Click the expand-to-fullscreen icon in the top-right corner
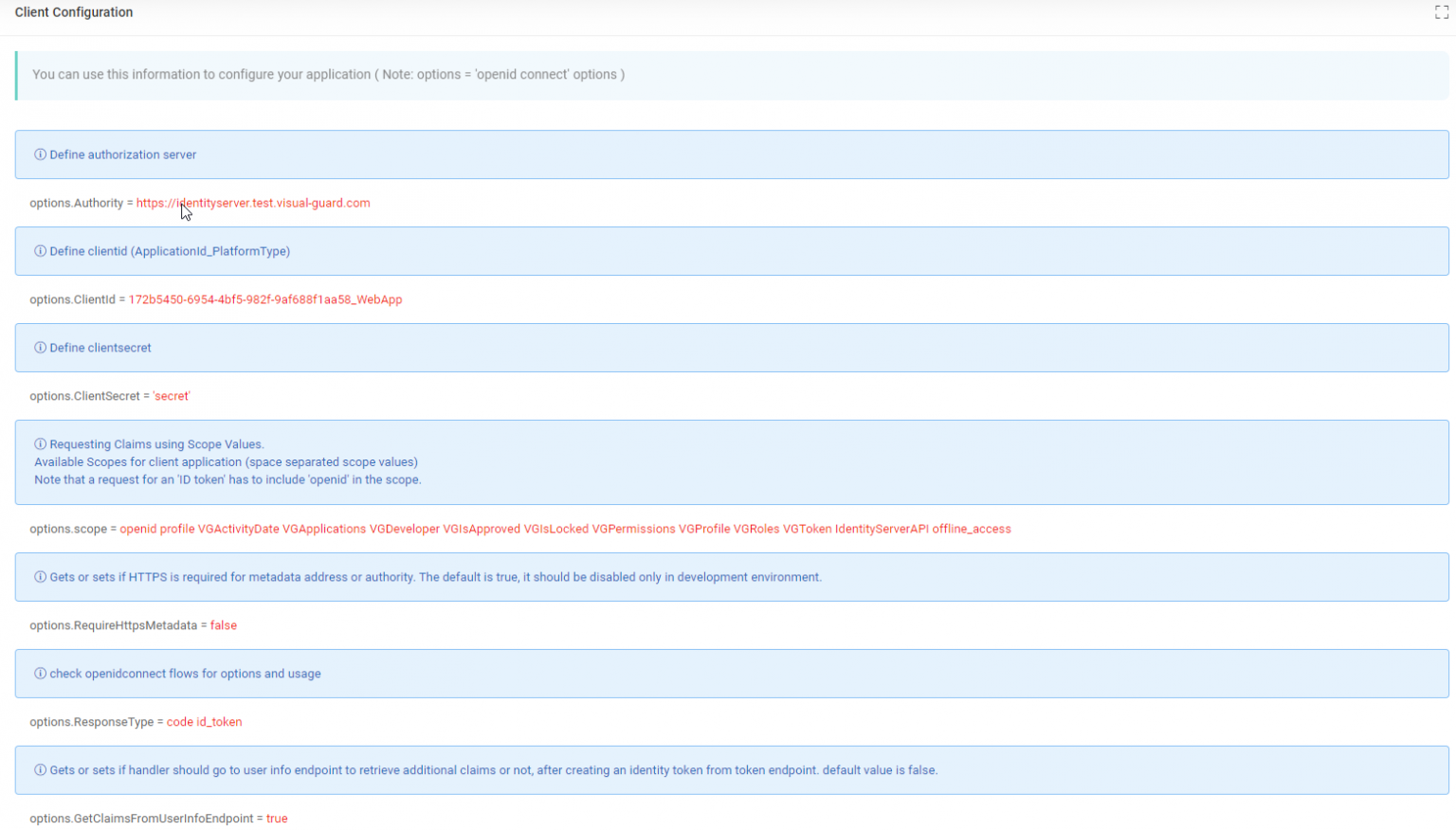Screen dimensions: 1456x830 click(x=1442, y=12)
